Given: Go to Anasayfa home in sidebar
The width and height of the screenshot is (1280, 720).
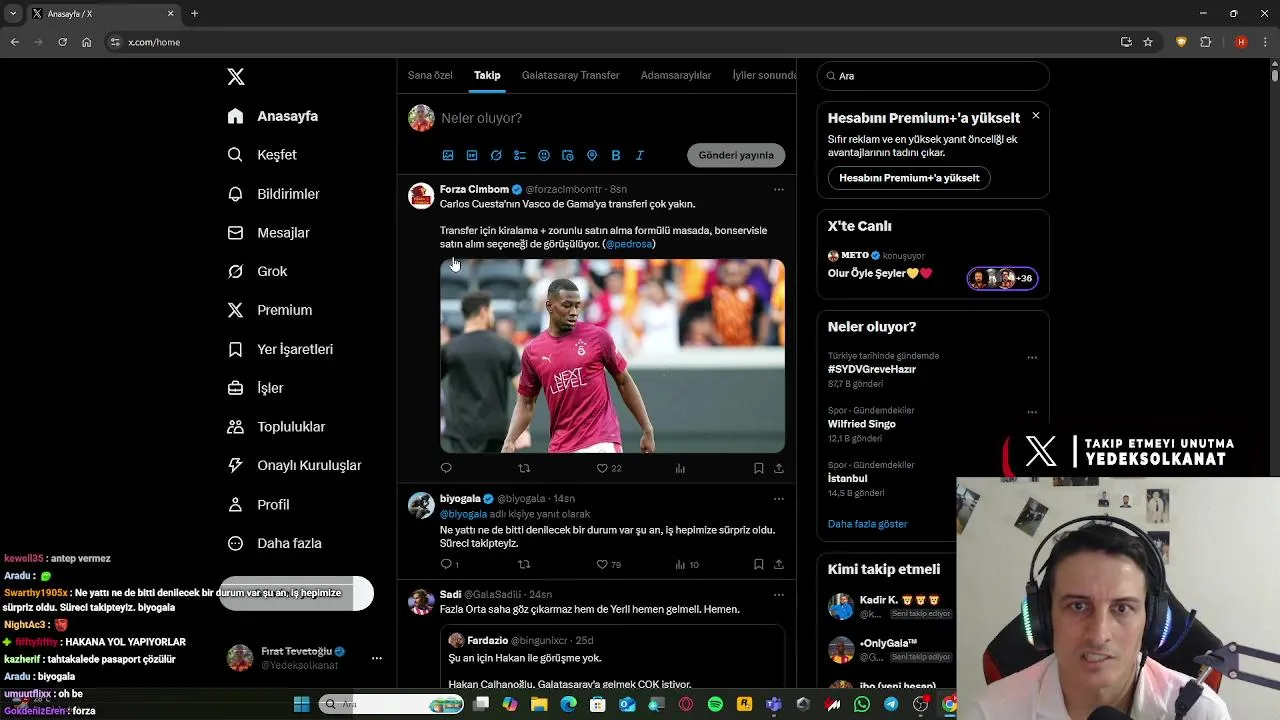Looking at the screenshot, I should tap(273, 116).
